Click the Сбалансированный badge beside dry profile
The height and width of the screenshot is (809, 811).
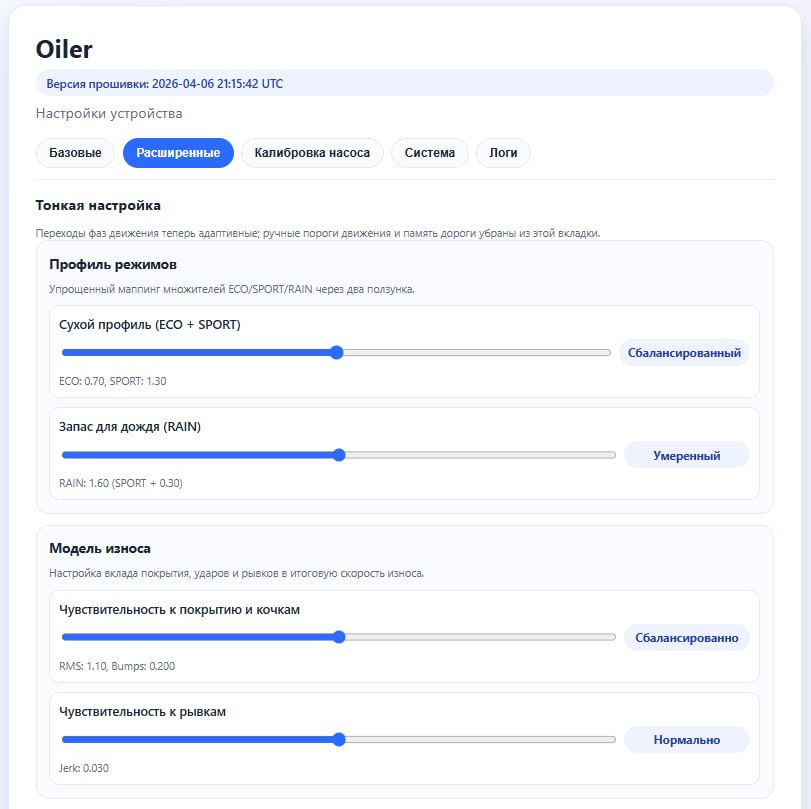[684, 352]
